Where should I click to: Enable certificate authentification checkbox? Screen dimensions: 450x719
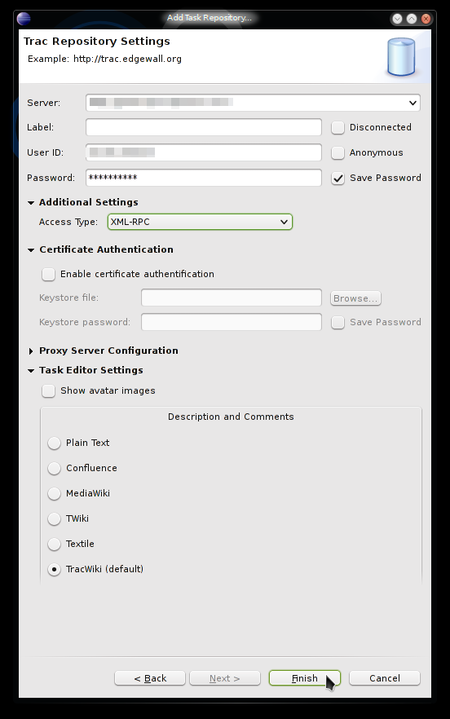tap(48, 274)
